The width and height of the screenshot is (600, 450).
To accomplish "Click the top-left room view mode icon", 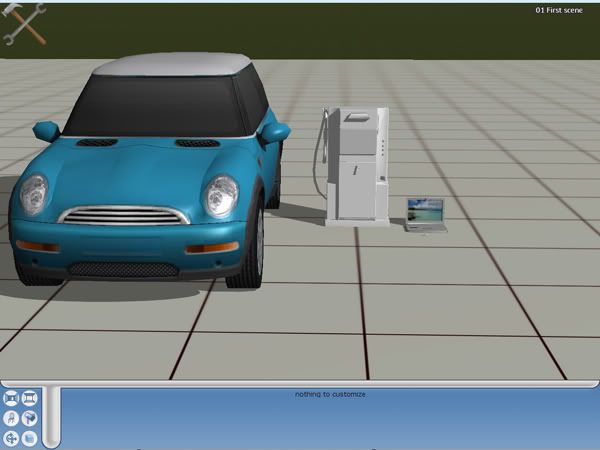I will [x=11, y=398].
